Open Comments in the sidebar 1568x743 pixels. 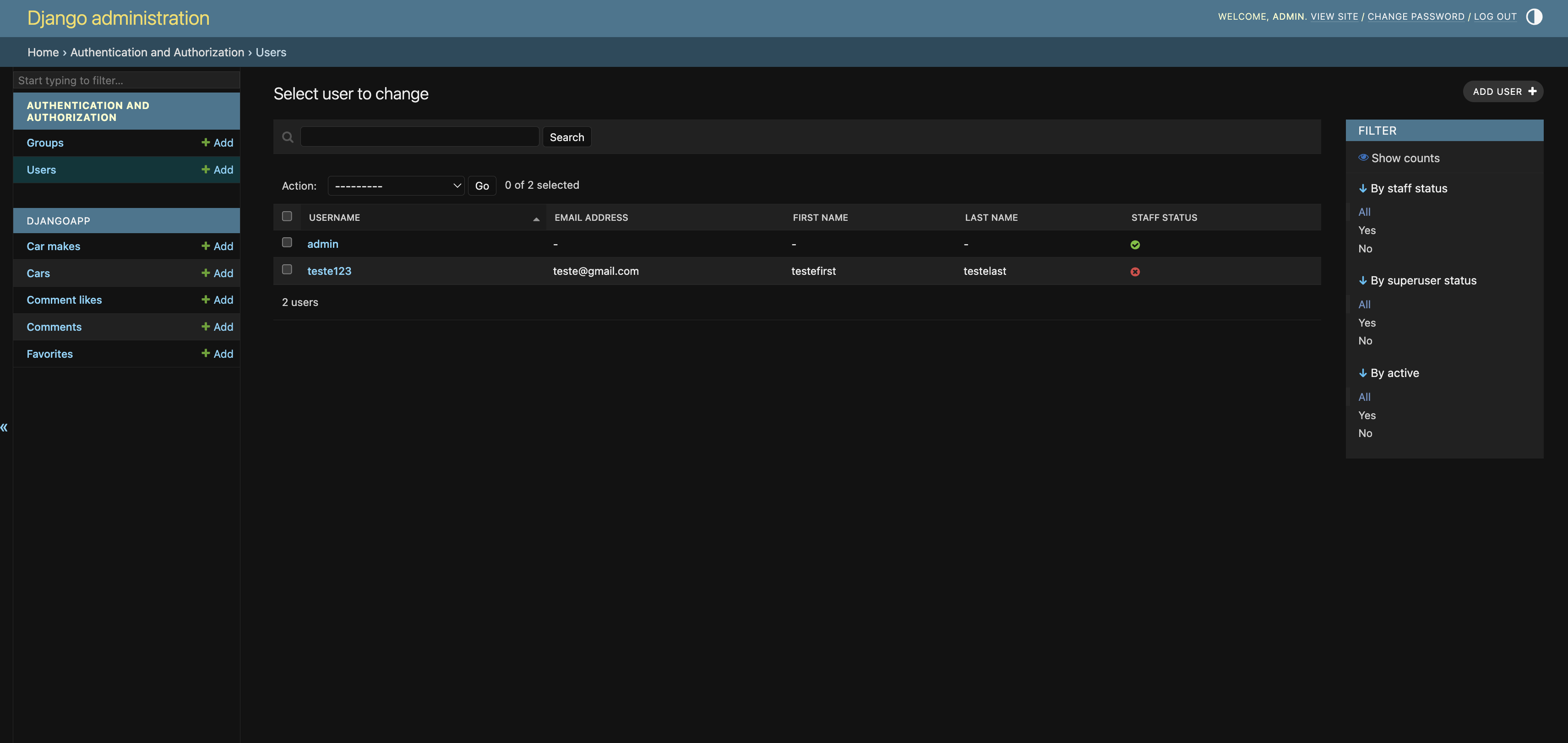tap(54, 327)
